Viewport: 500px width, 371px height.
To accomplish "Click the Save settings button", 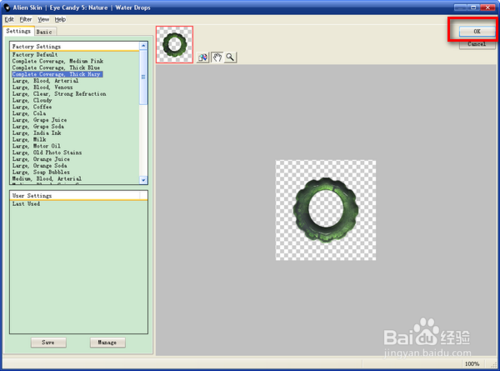I will click(x=48, y=342).
